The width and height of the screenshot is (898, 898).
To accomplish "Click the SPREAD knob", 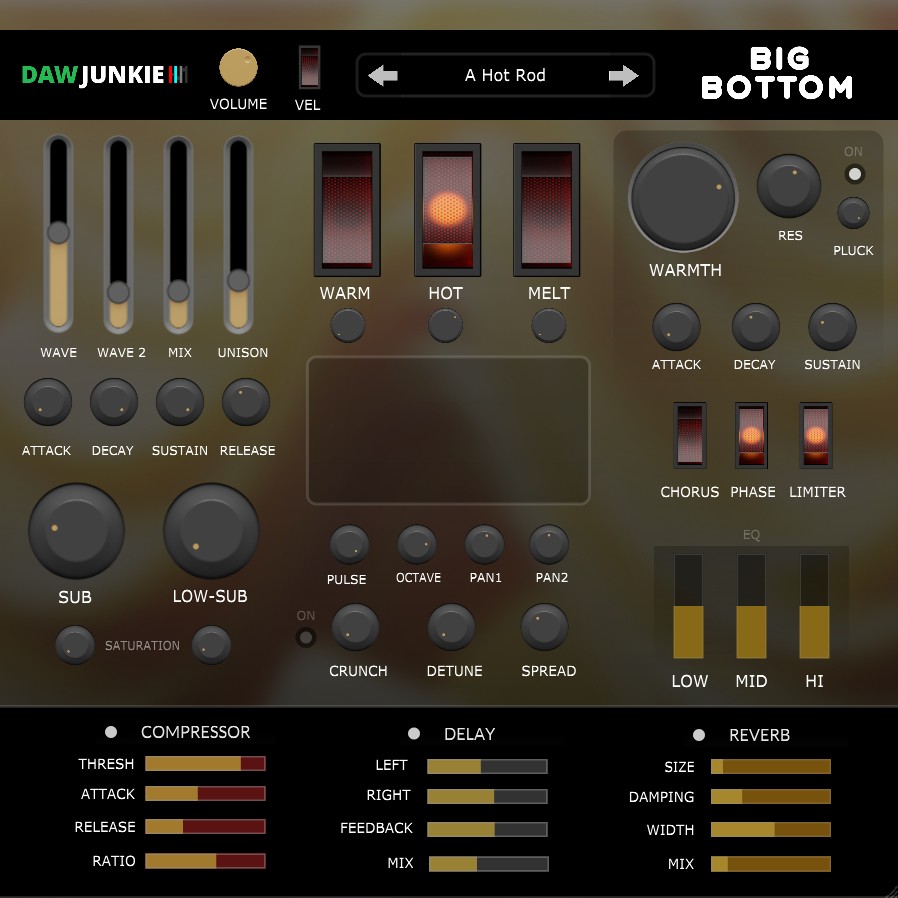I will [x=545, y=628].
